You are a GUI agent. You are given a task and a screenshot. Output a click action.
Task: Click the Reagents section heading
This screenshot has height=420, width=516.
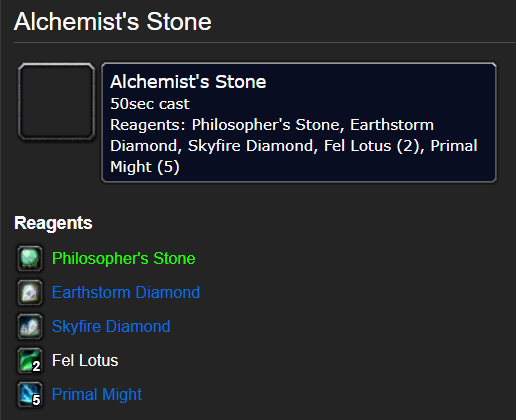click(53, 223)
